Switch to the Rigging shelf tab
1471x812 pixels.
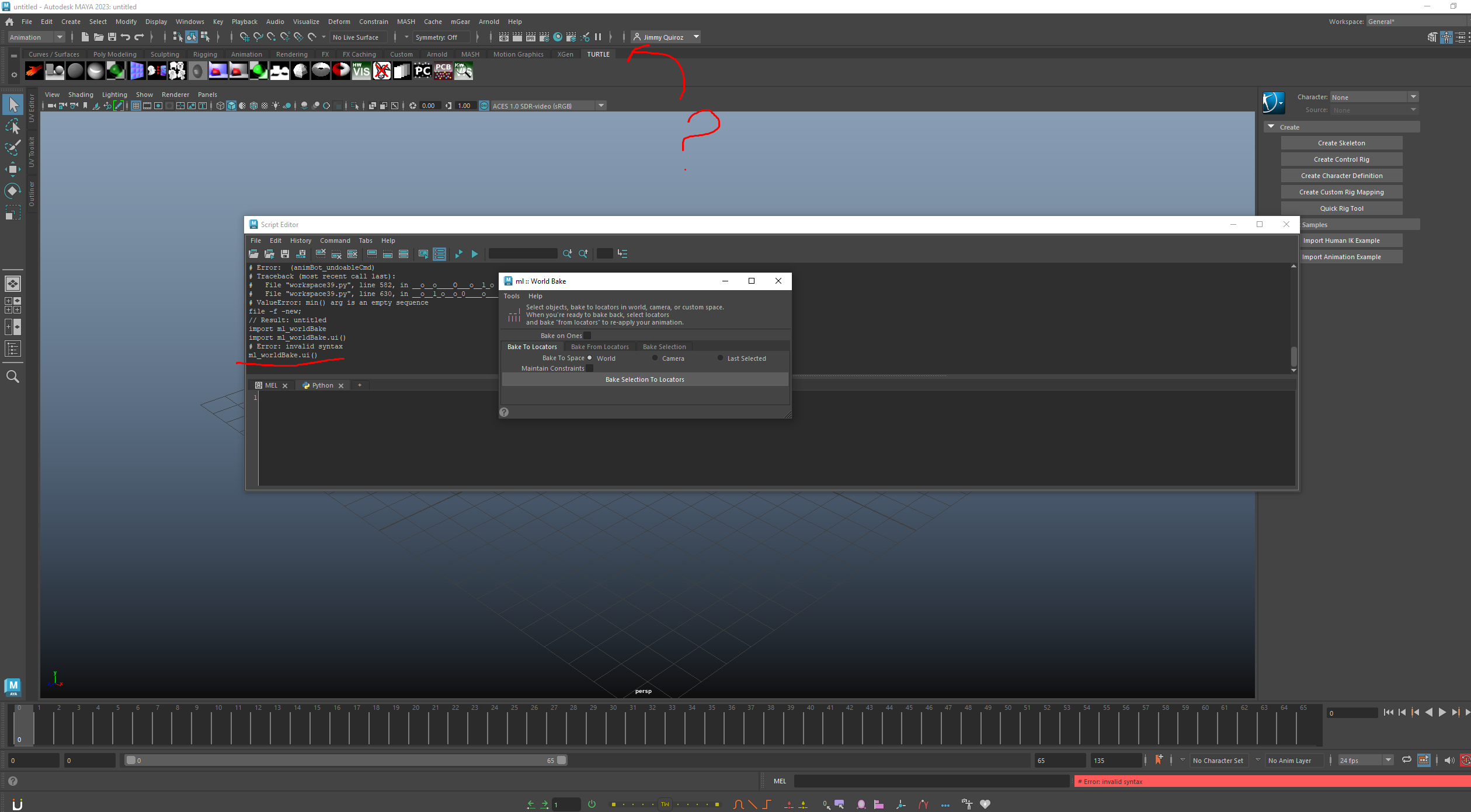[x=205, y=54]
